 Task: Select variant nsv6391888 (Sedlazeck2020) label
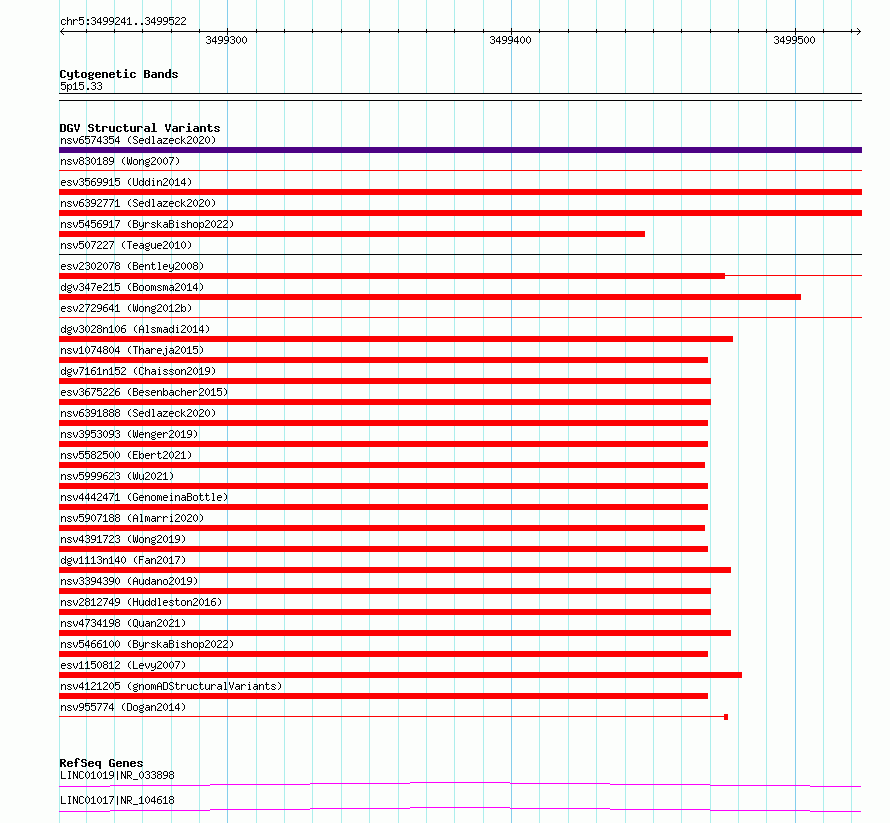[x=138, y=413]
